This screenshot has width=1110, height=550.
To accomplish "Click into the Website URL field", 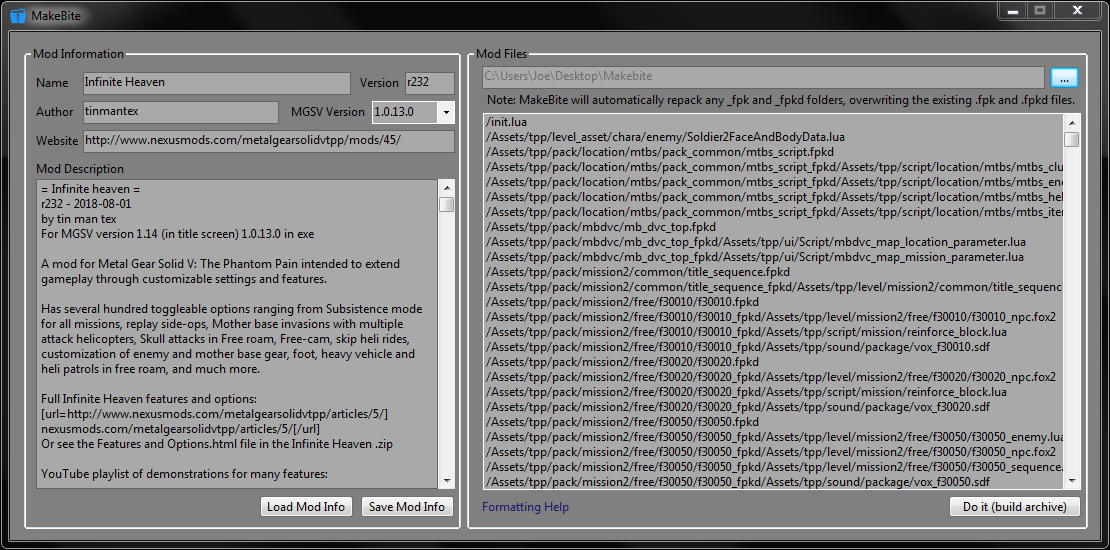I will point(267,141).
